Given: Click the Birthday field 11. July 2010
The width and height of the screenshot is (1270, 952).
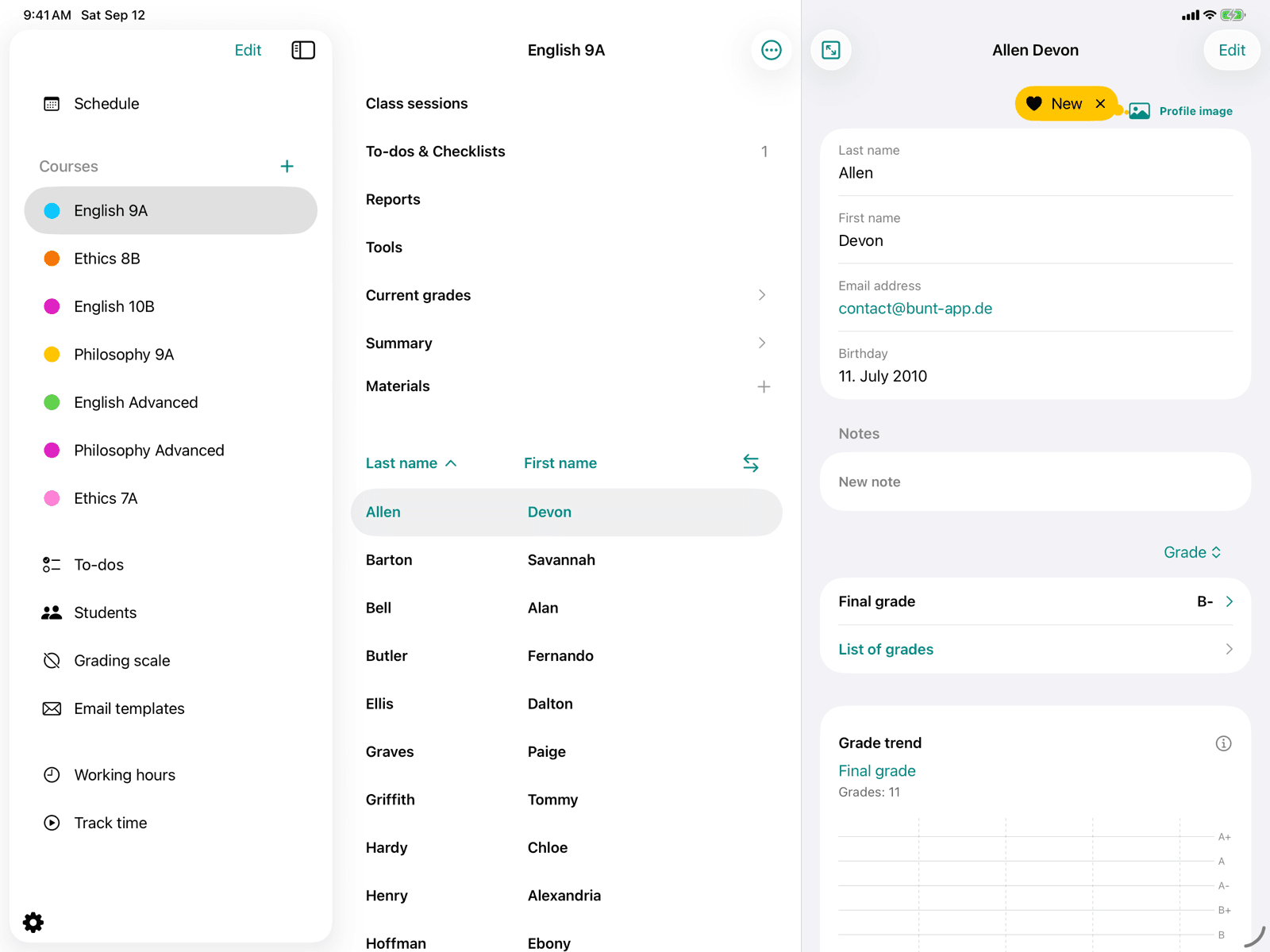Looking at the screenshot, I should [1035, 366].
